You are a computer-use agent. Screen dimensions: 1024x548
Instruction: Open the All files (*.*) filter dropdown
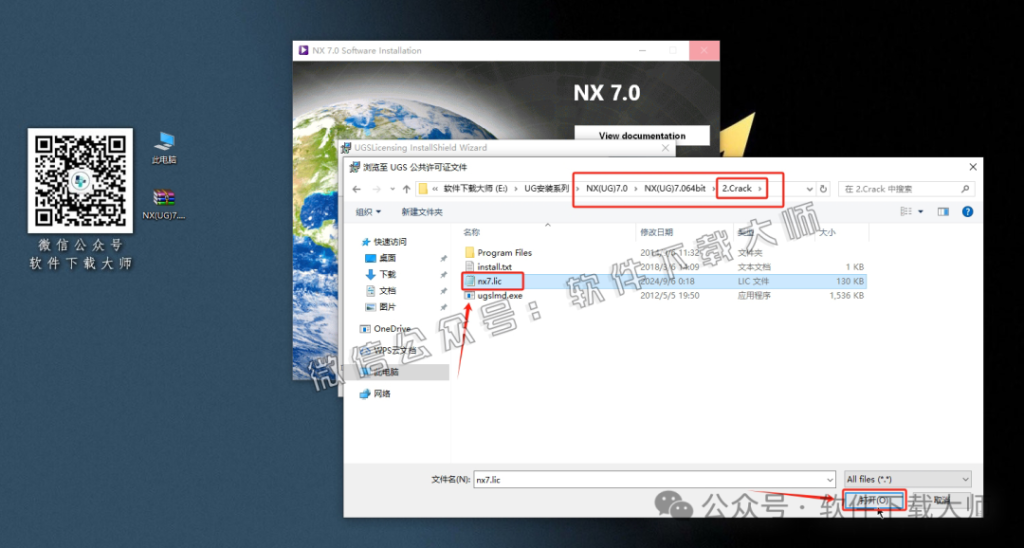pyautogui.click(x=908, y=479)
